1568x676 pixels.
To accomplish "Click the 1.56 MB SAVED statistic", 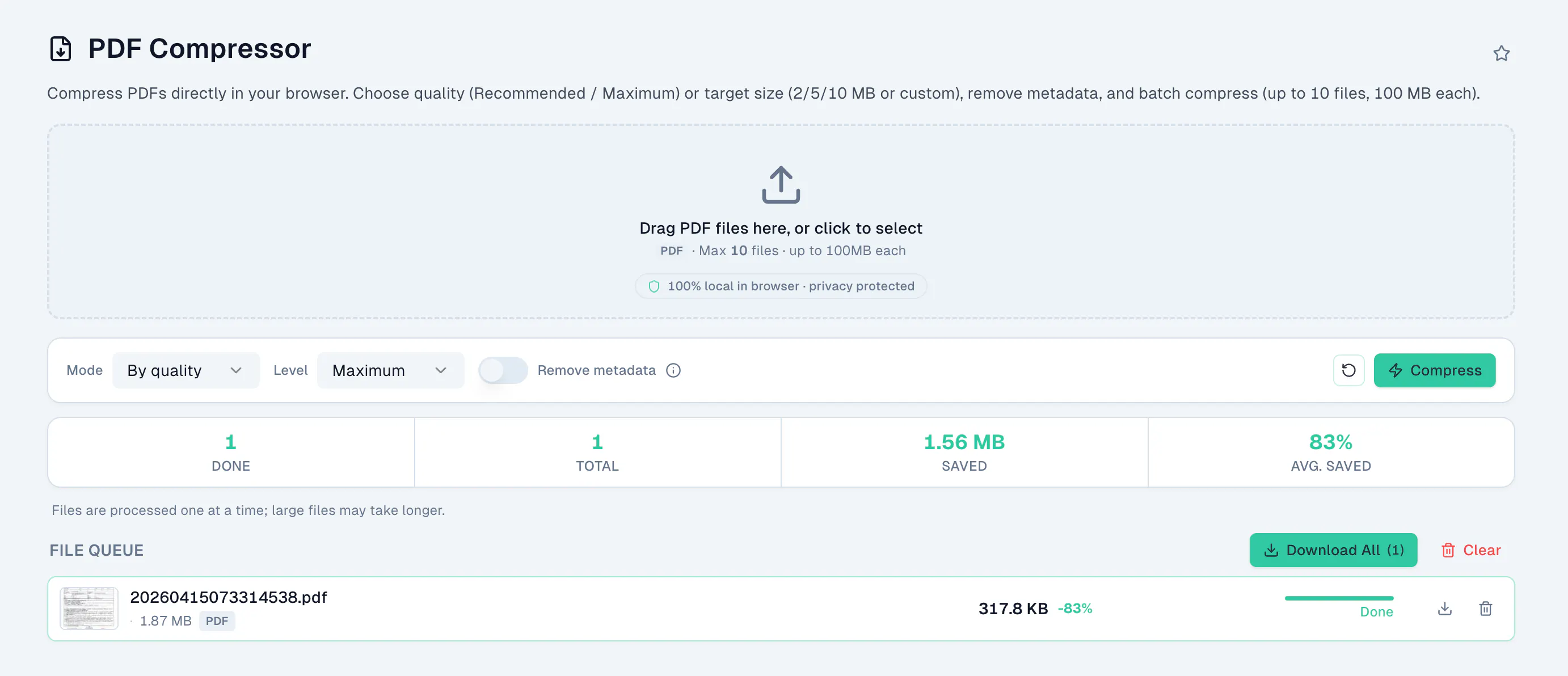I will tap(964, 452).
